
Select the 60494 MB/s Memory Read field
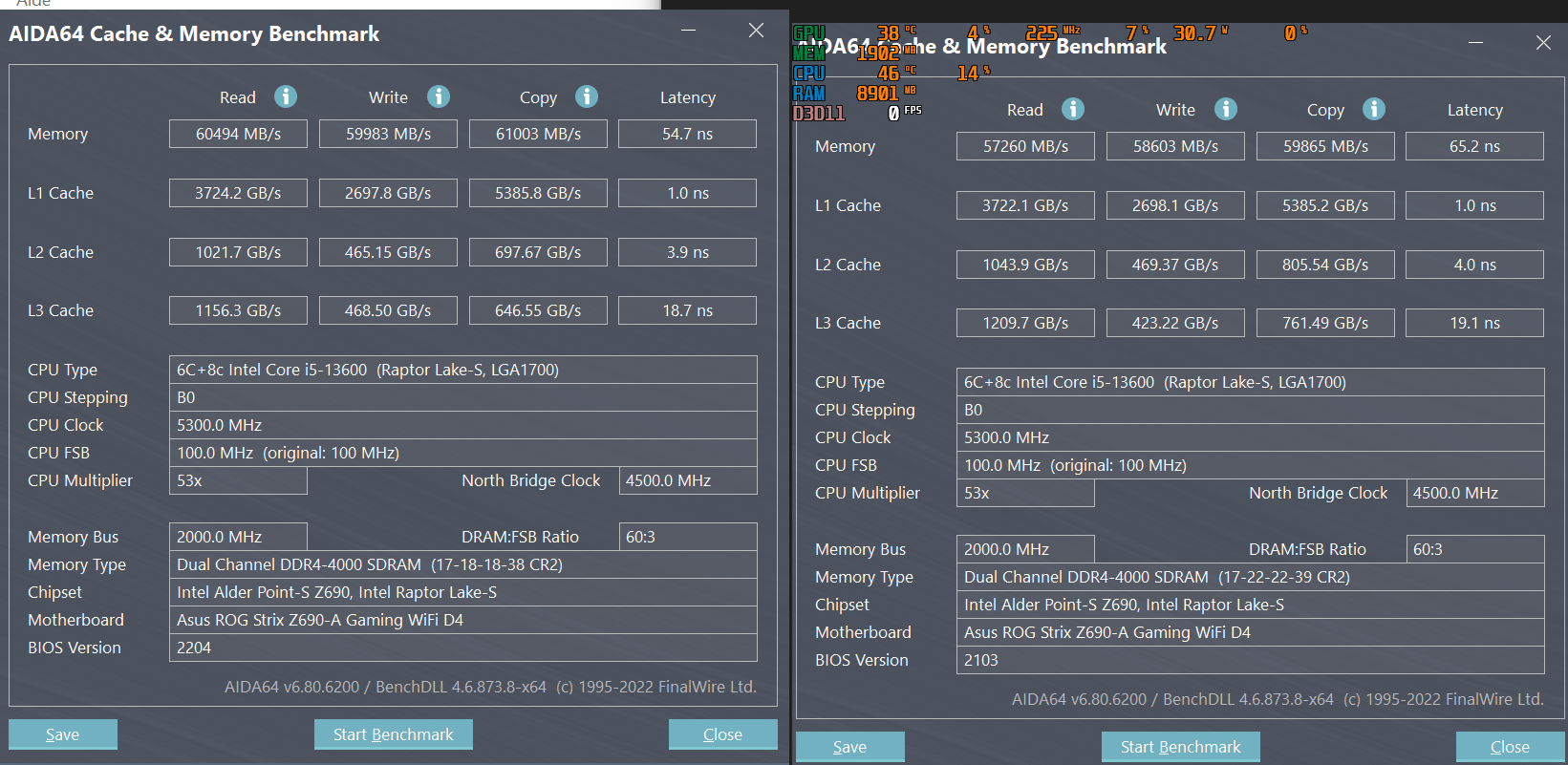[238, 134]
